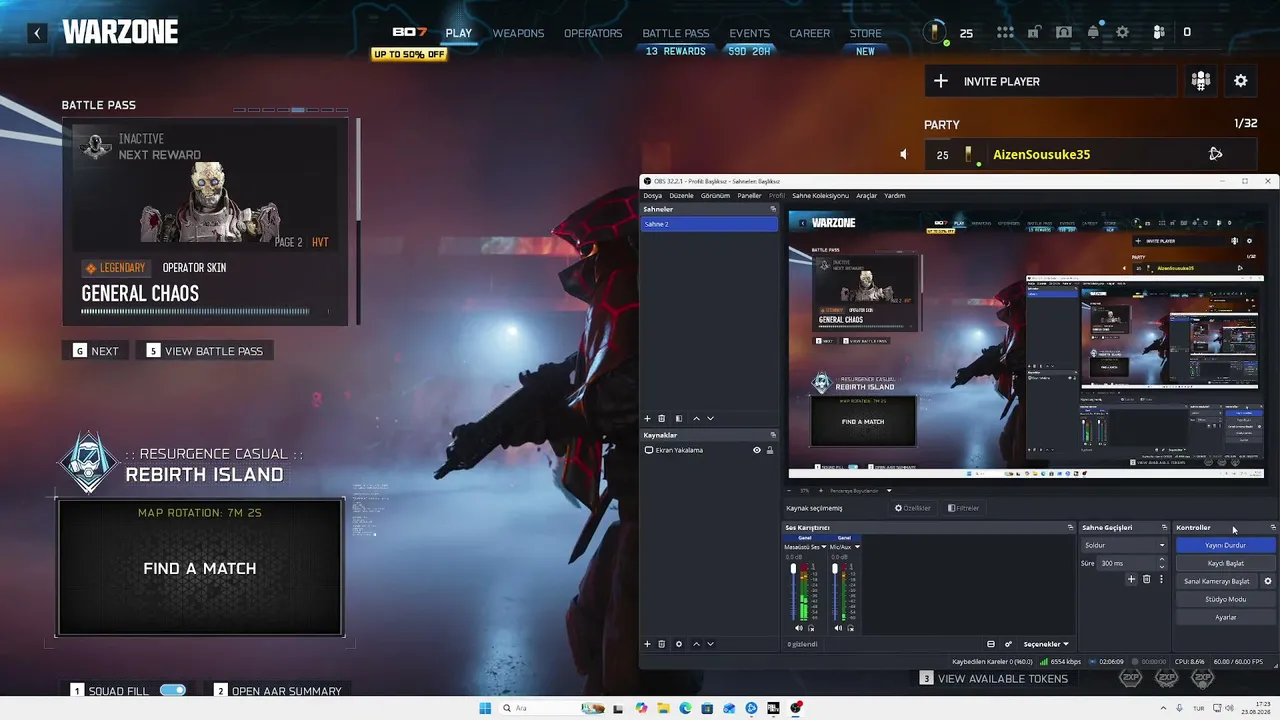The width and height of the screenshot is (1280, 720).
Task: Adjust the Süre 300 ms duration stepper
Action: tap(1161, 563)
